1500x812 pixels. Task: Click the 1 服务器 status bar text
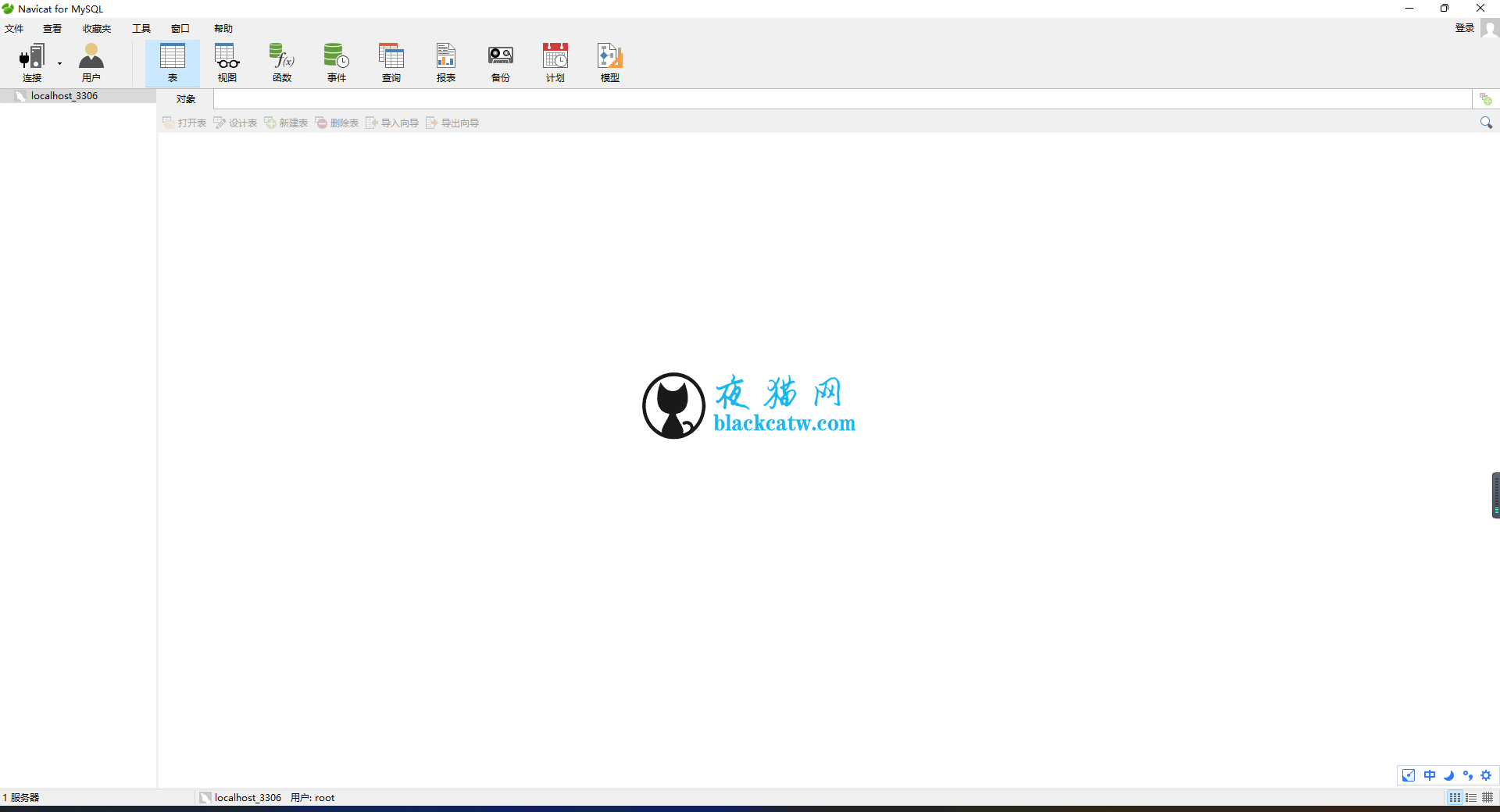[x=21, y=797]
